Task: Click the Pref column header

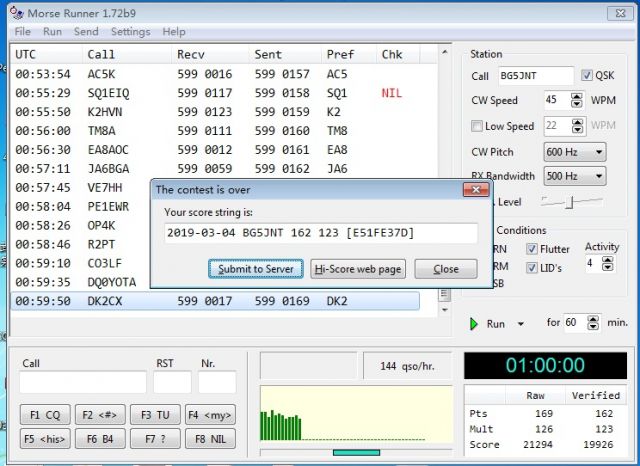Action: point(349,54)
